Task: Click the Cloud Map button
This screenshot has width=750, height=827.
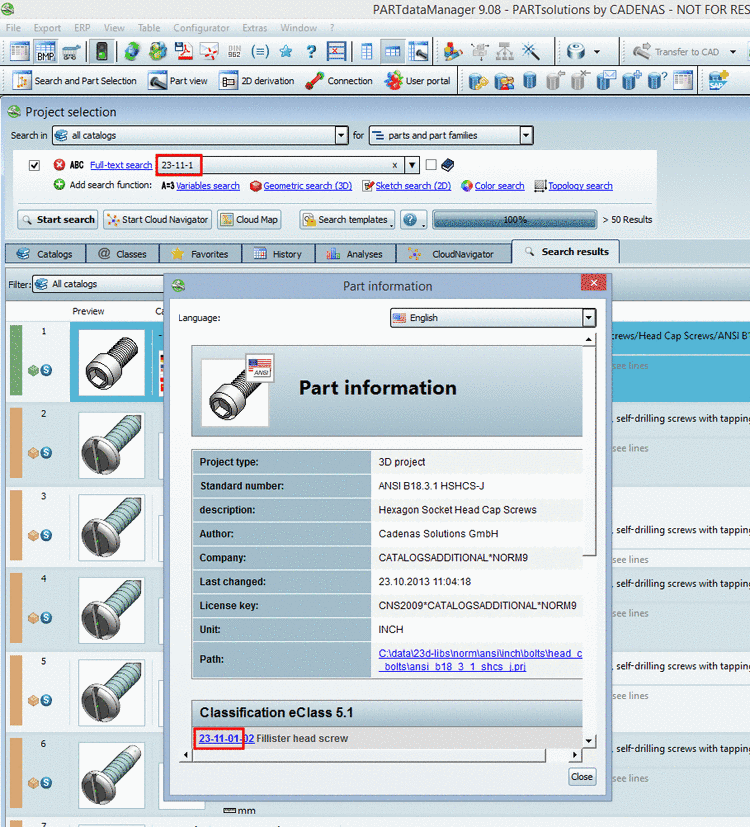Action: (249, 219)
